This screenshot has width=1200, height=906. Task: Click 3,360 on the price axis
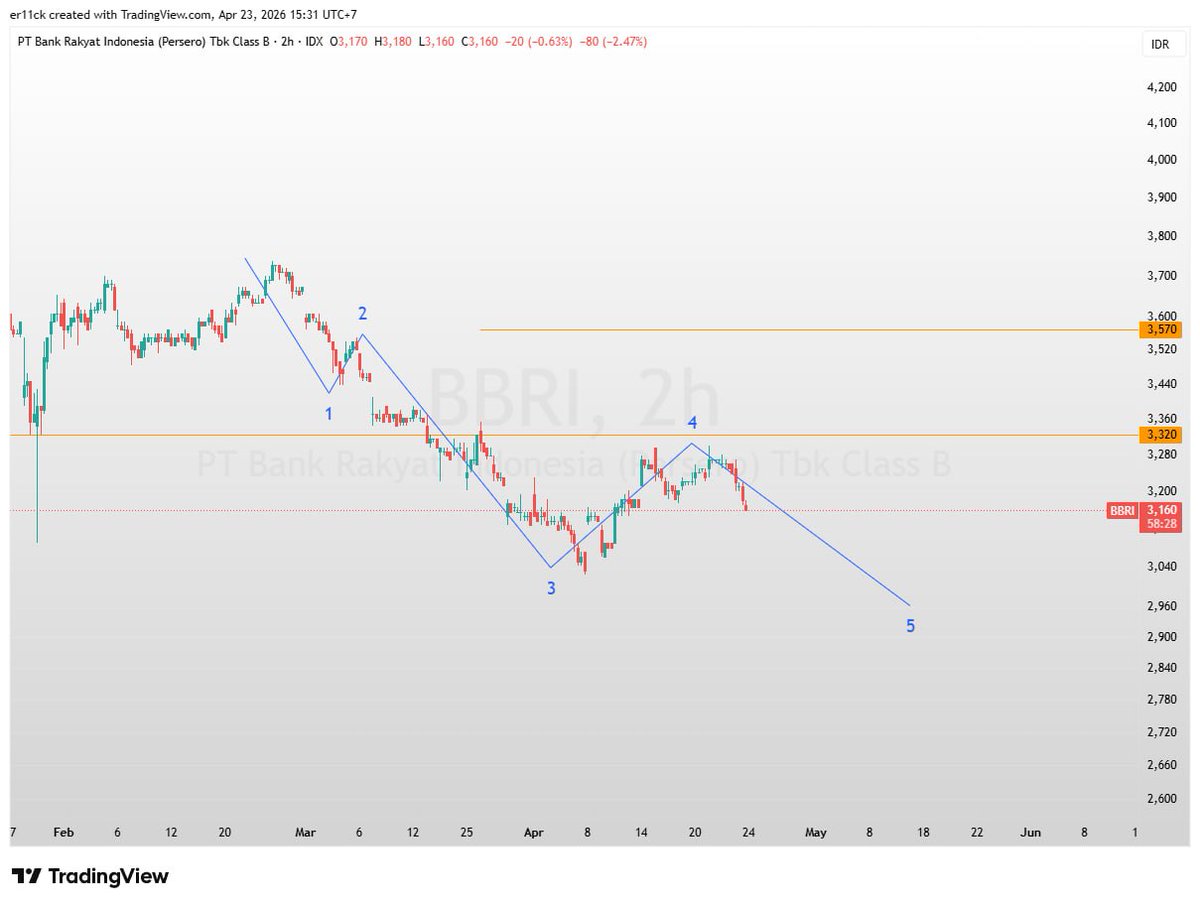[1162, 419]
